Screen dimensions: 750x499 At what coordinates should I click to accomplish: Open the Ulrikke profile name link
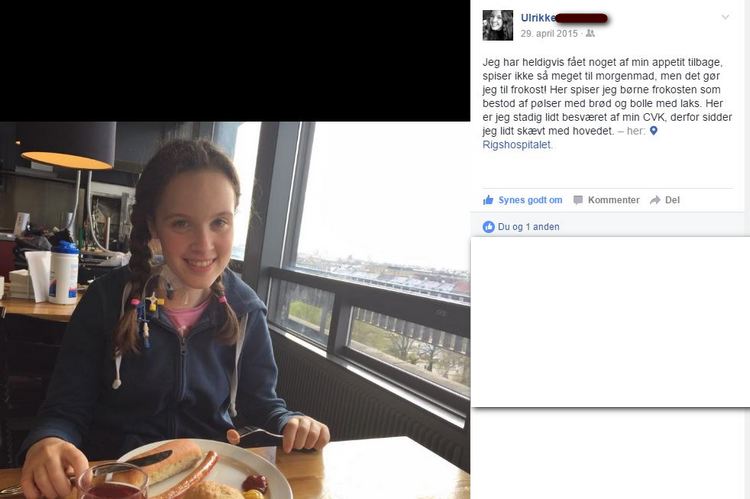pos(538,18)
